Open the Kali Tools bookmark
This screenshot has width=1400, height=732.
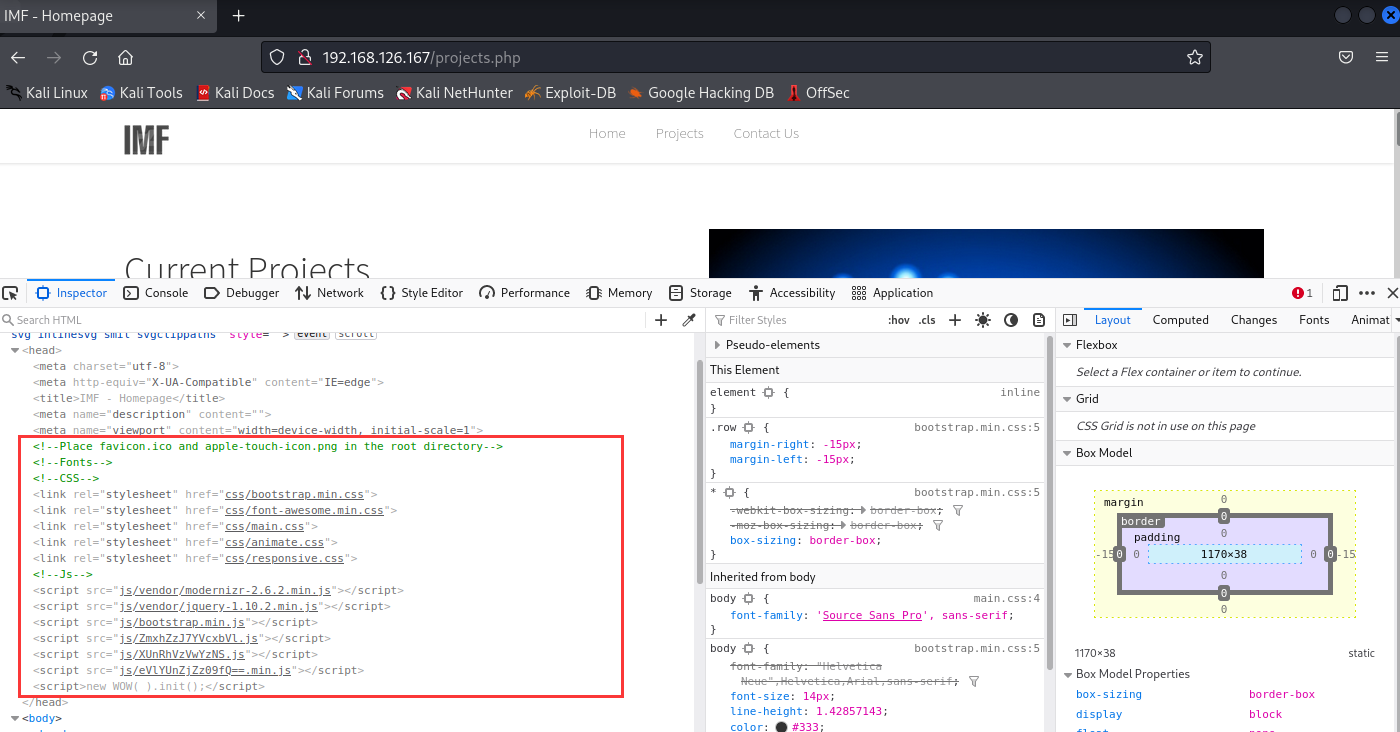click(141, 93)
